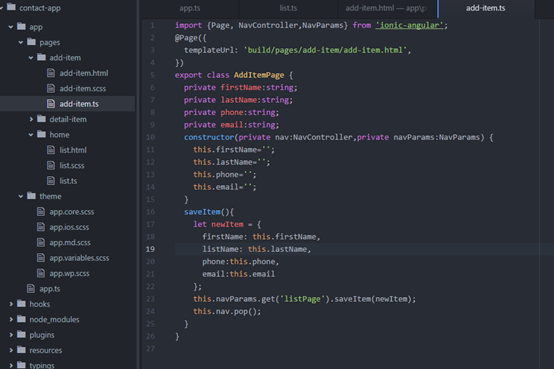Click 'AddItemPage' class name in code
The image size is (554, 369).
click(x=259, y=75)
